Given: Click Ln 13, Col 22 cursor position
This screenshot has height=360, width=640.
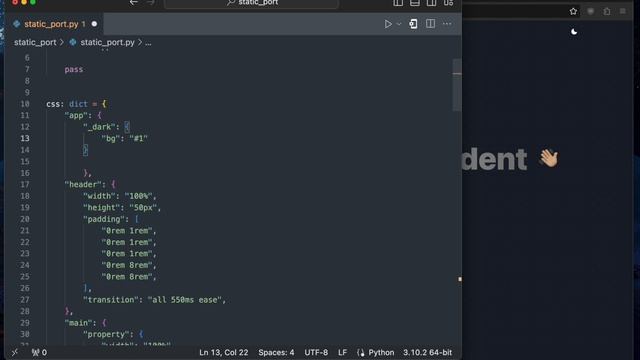Looking at the screenshot, I should (x=223, y=353).
